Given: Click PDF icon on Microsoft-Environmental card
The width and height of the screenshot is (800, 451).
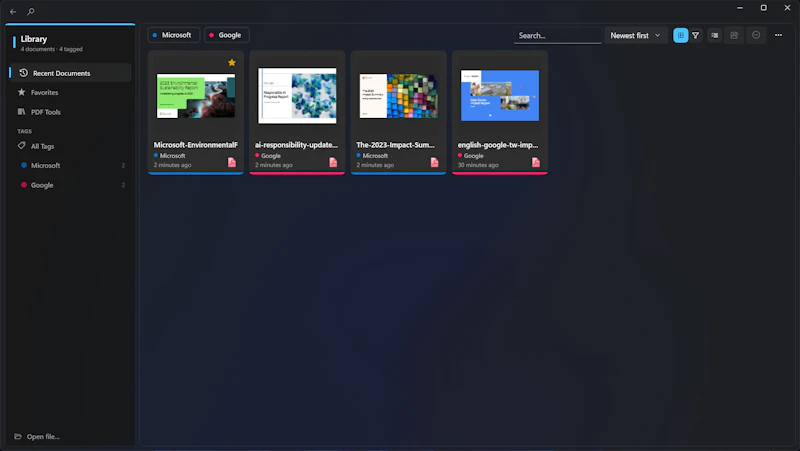Looking at the screenshot, I should tap(232, 162).
